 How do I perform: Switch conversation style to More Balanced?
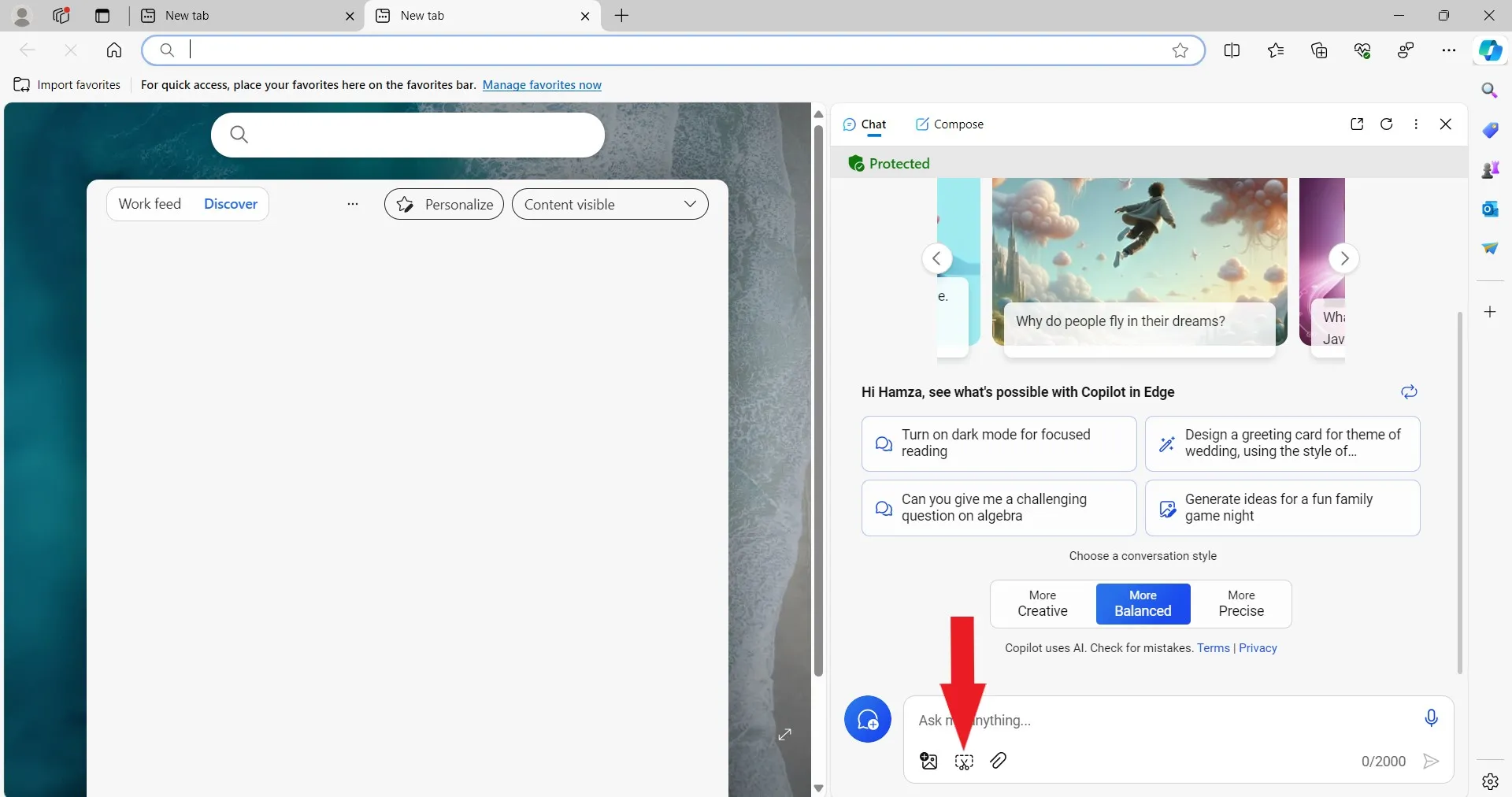(x=1143, y=604)
